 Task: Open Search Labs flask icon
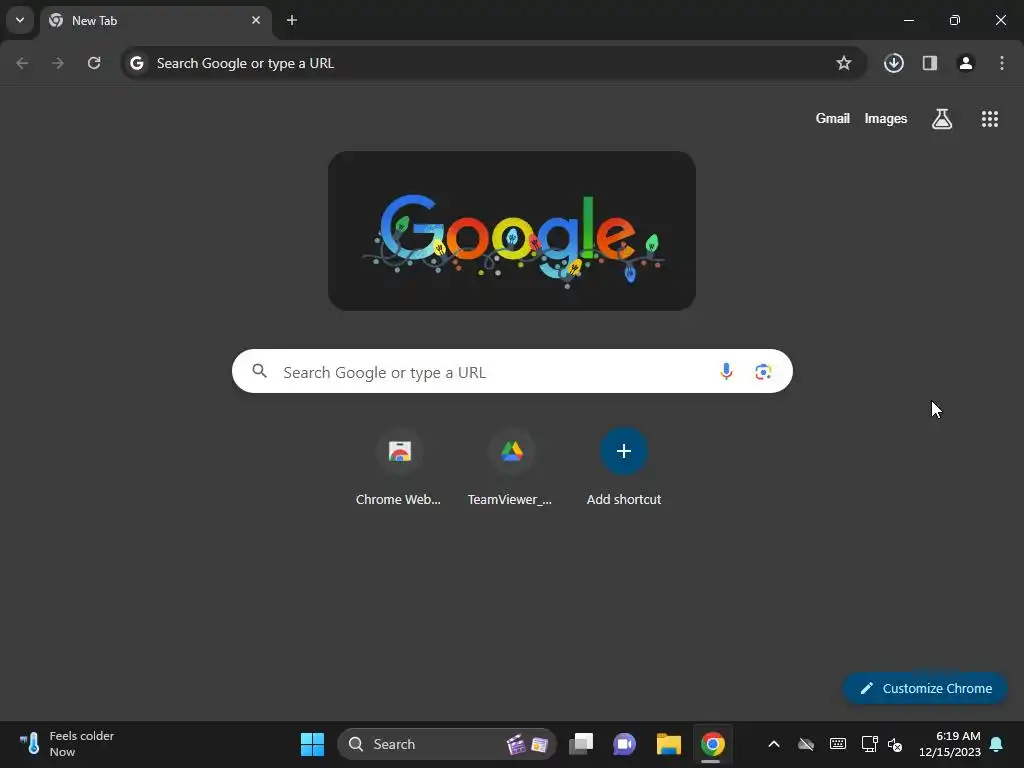click(942, 118)
